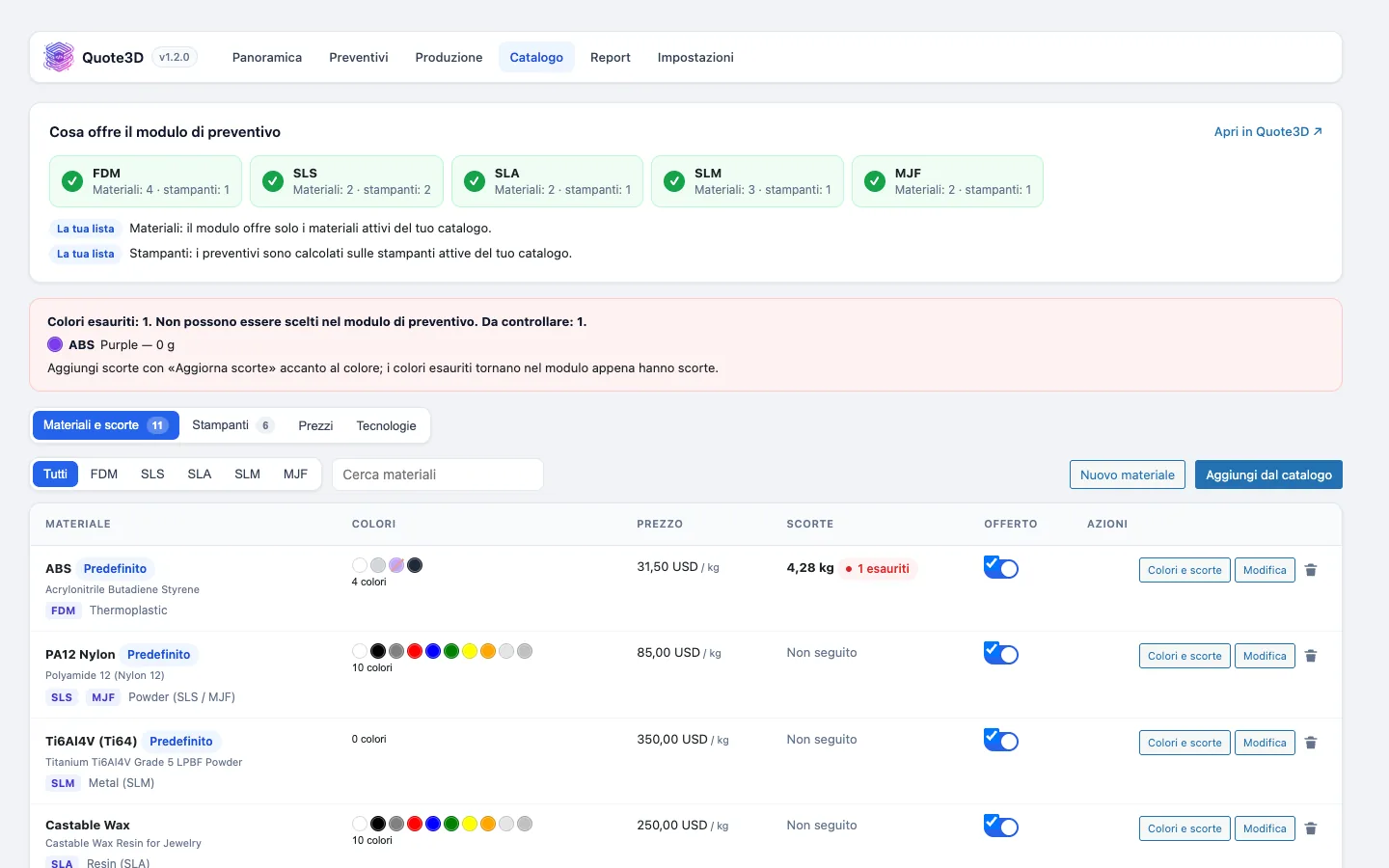The height and width of the screenshot is (868, 1389).
Task: Open the Tecnologie tab
Action: [386, 425]
